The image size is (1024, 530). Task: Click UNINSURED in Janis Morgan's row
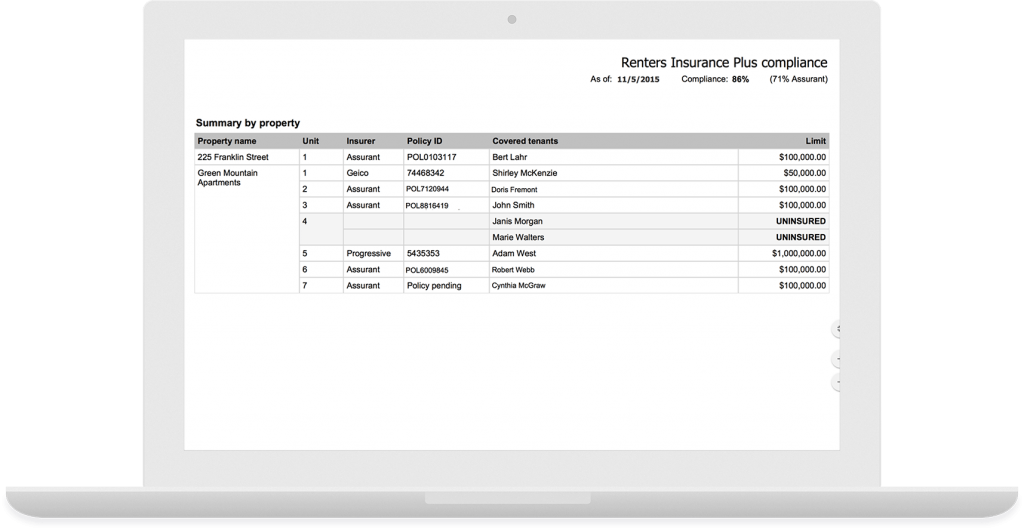801,221
